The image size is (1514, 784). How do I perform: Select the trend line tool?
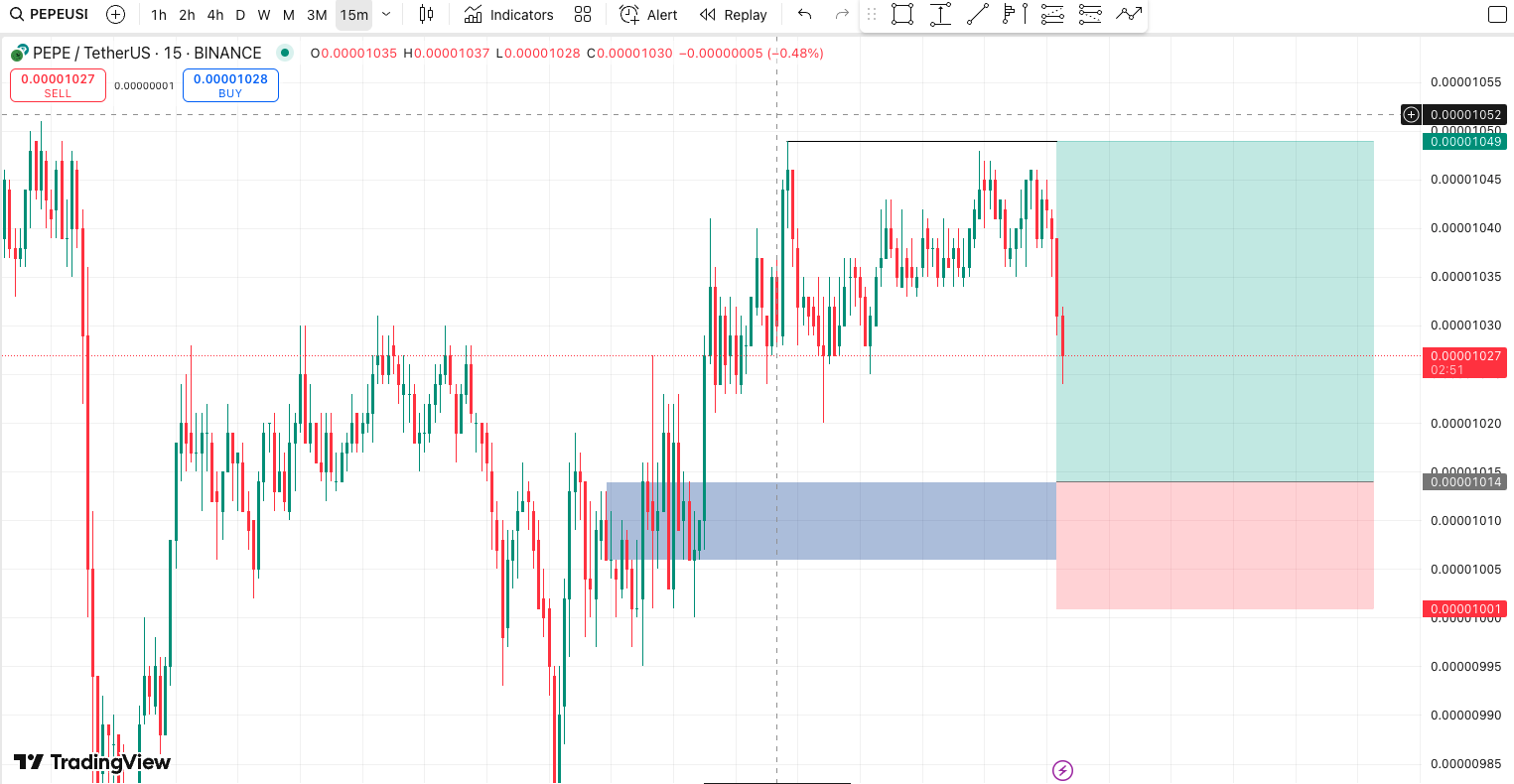(x=978, y=15)
